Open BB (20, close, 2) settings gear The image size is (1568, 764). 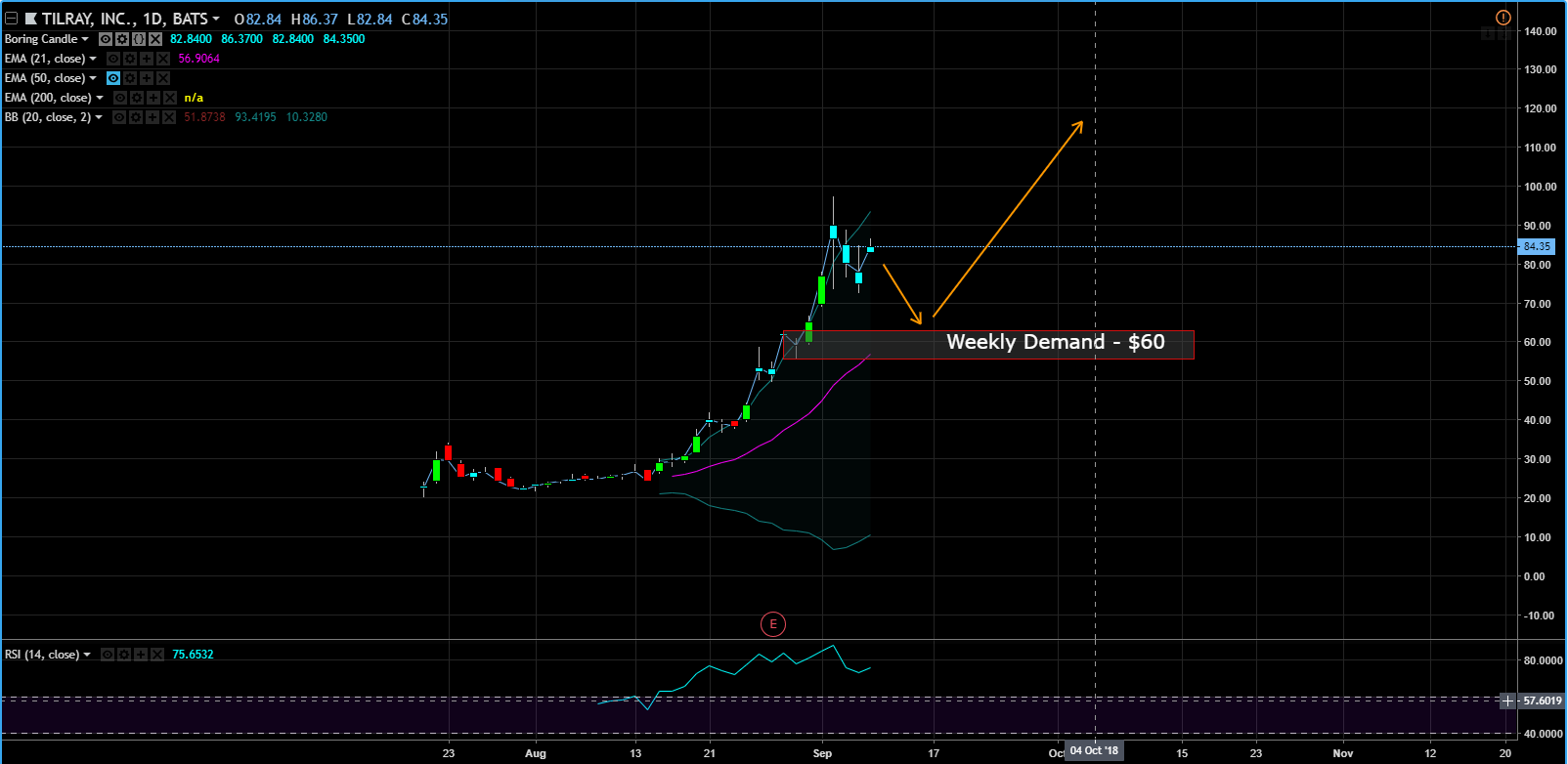[x=136, y=117]
